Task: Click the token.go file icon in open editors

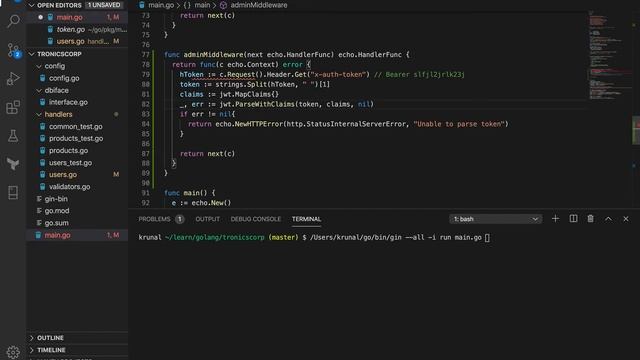Action: (x=50, y=29)
